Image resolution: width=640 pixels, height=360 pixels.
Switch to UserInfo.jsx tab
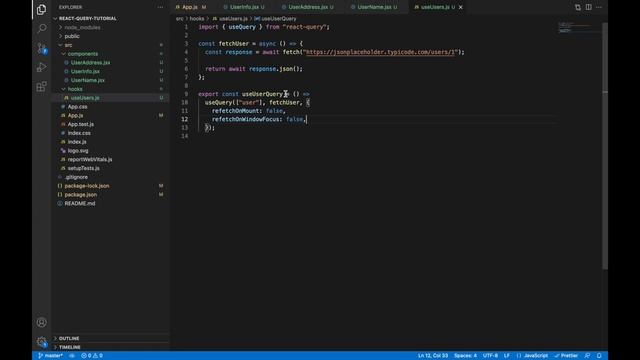tap(244, 7)
